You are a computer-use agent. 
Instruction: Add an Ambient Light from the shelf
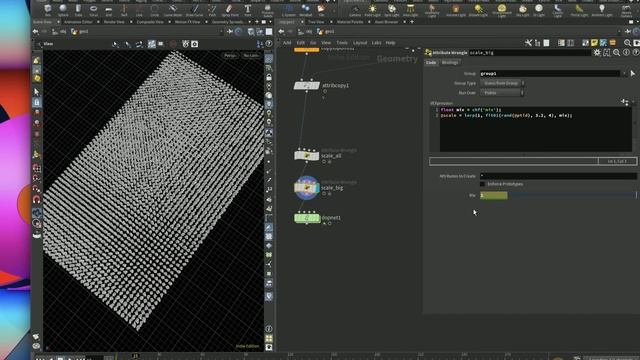point(602,10)
